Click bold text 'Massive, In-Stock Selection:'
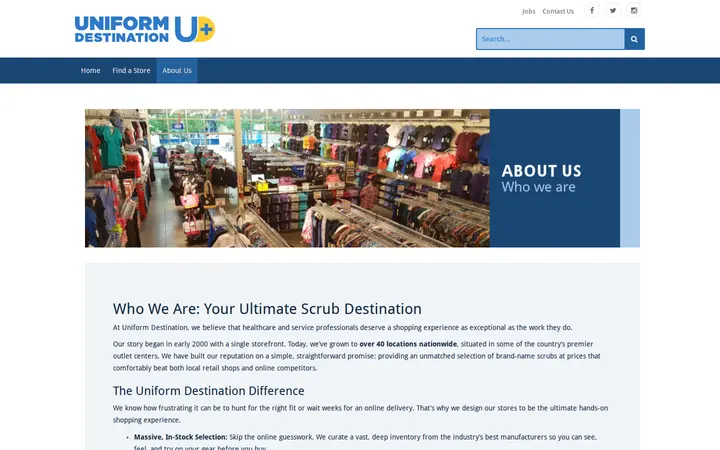Image resolution: width=720 pixels, height=450 pixels. (180, 437)
